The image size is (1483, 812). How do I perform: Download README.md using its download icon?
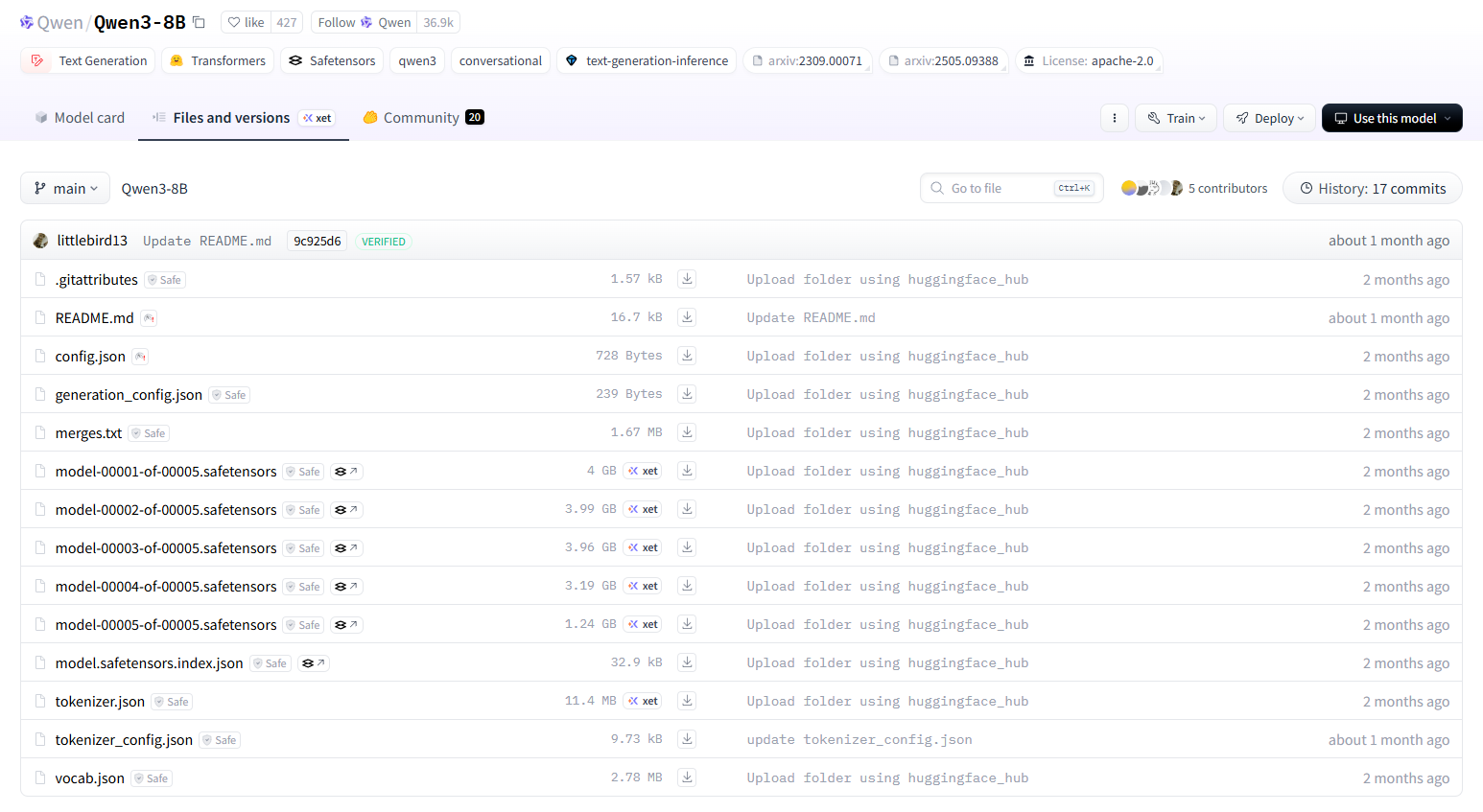(x=687, y=317)
